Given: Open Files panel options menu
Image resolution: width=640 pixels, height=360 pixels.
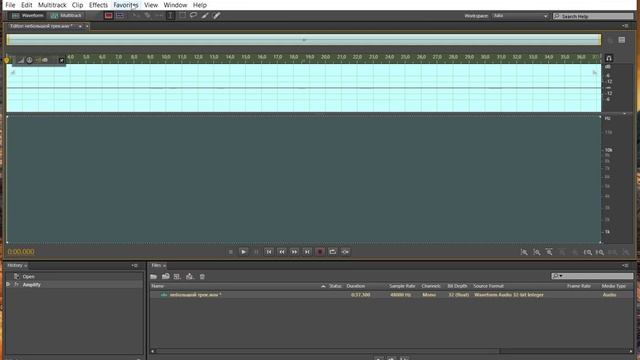Looking at the screenshot, I should click(625, 266).
